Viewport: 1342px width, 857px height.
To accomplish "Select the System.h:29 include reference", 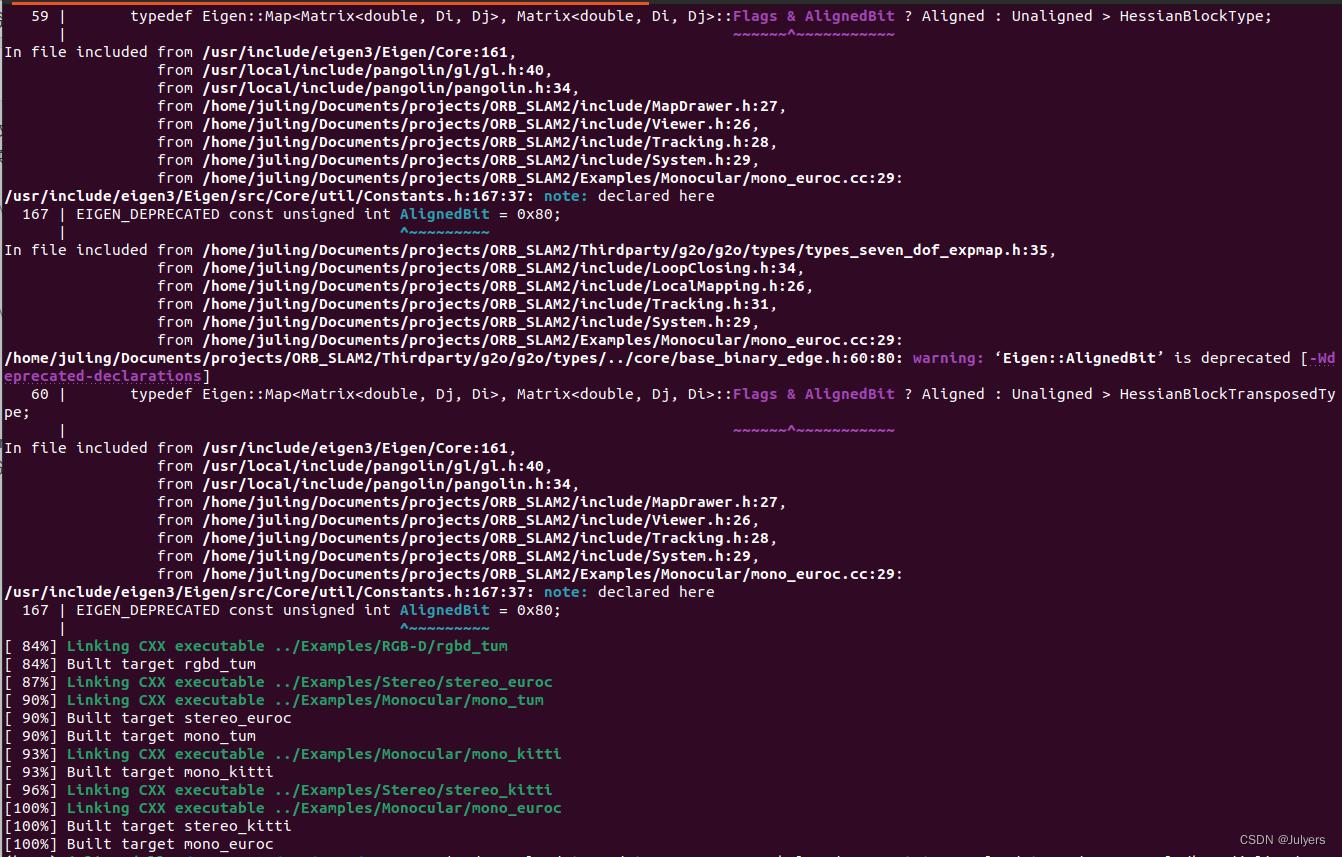I will 440,159.
